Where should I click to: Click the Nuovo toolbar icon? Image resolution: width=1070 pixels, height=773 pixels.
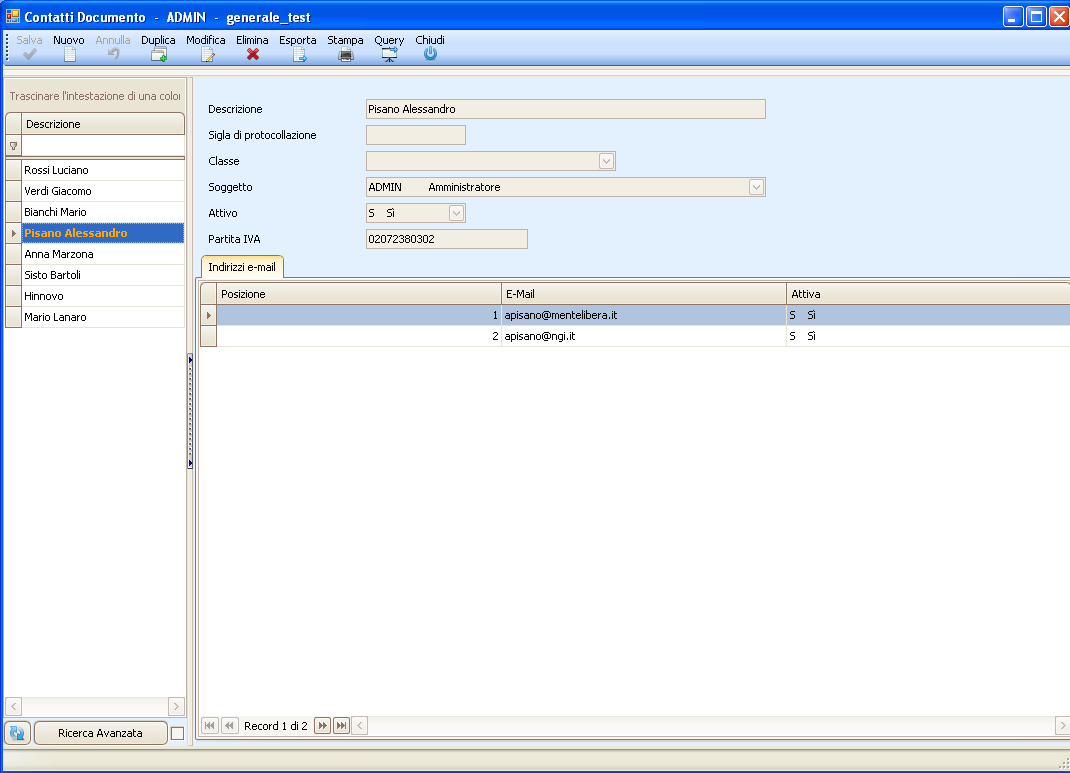pos(69,55)
